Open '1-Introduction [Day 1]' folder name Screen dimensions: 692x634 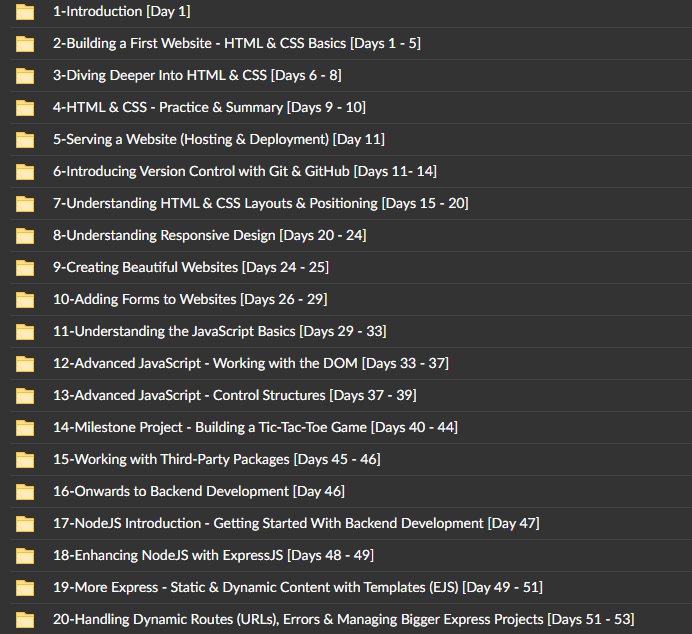click(x=122, y=11)
